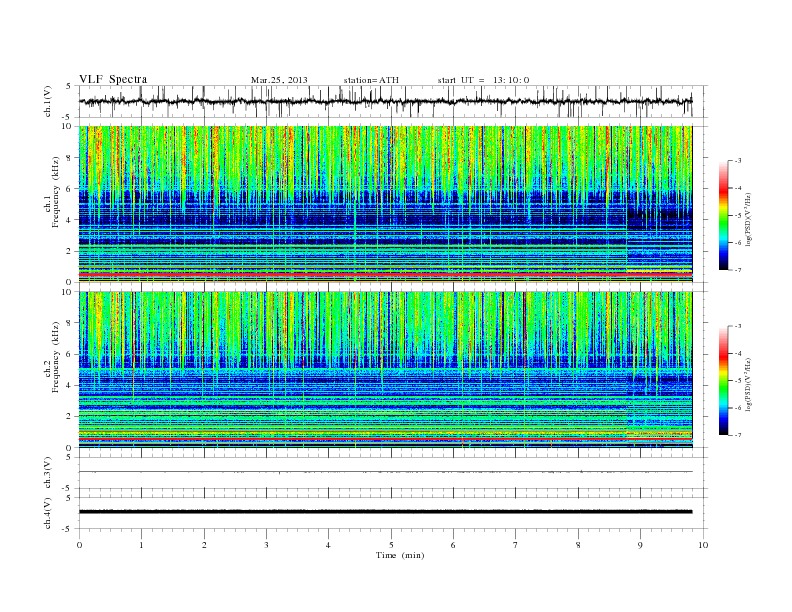This screenshot has width=792, height=612.
Task: Select the date text "Mar.25, 2013"
Action: 279,80
